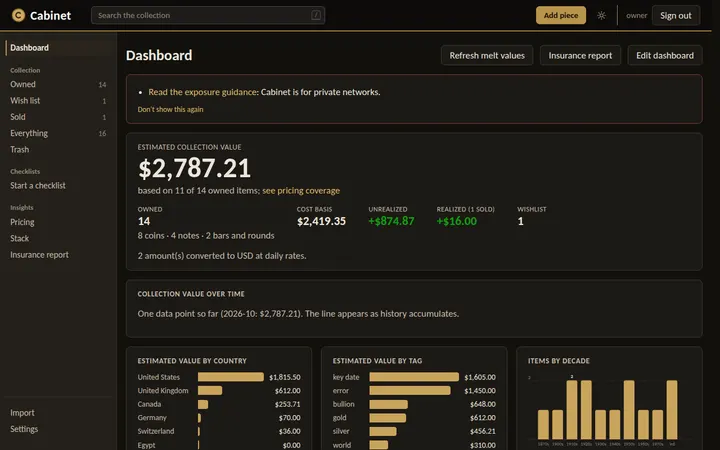Viewport: 720px width, 450px height.
Task: Open the Wish list section
Action: click(59, 101)
